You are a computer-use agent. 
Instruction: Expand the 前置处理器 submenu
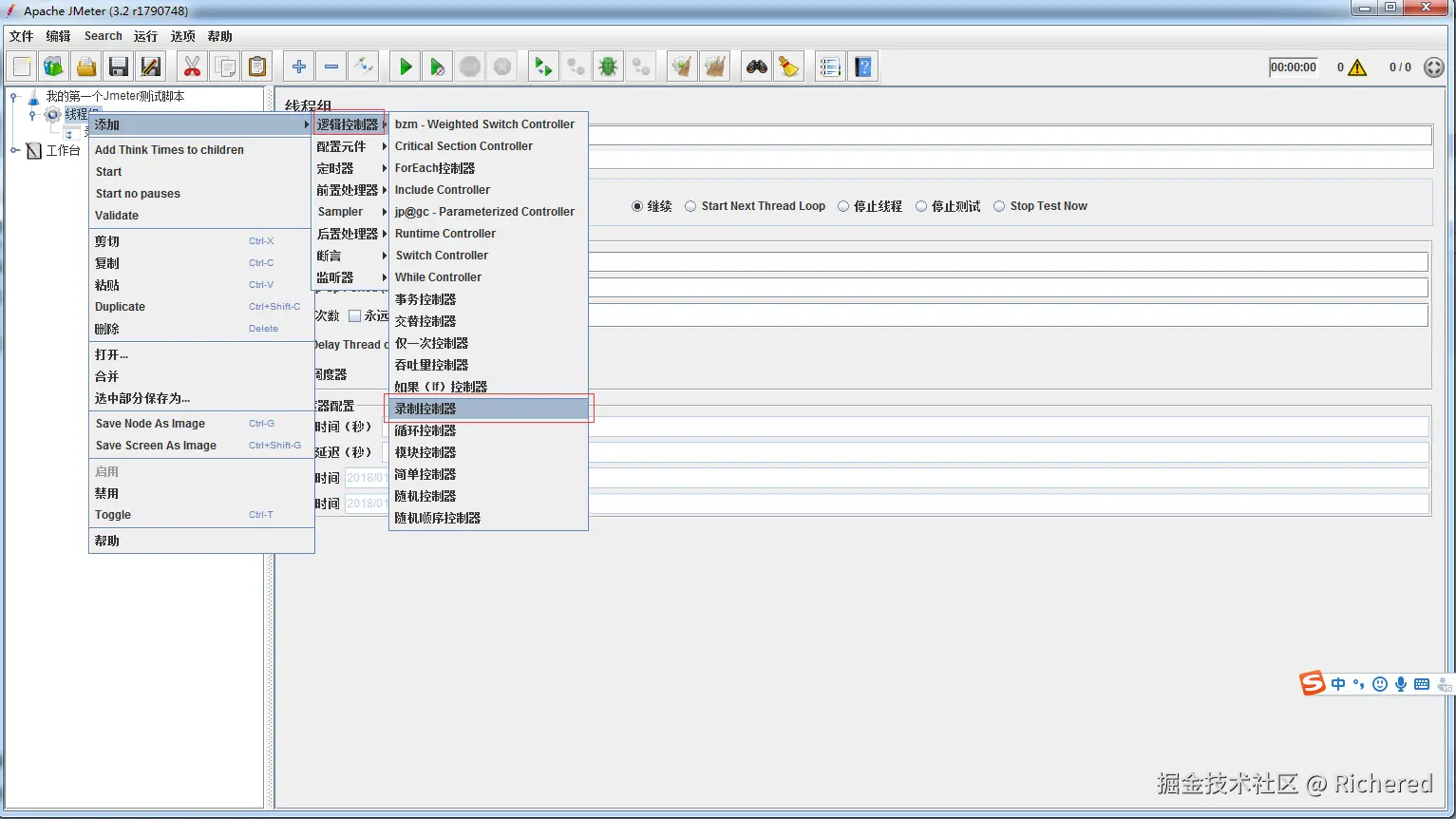pyautogui.click(x=351, y=190)
